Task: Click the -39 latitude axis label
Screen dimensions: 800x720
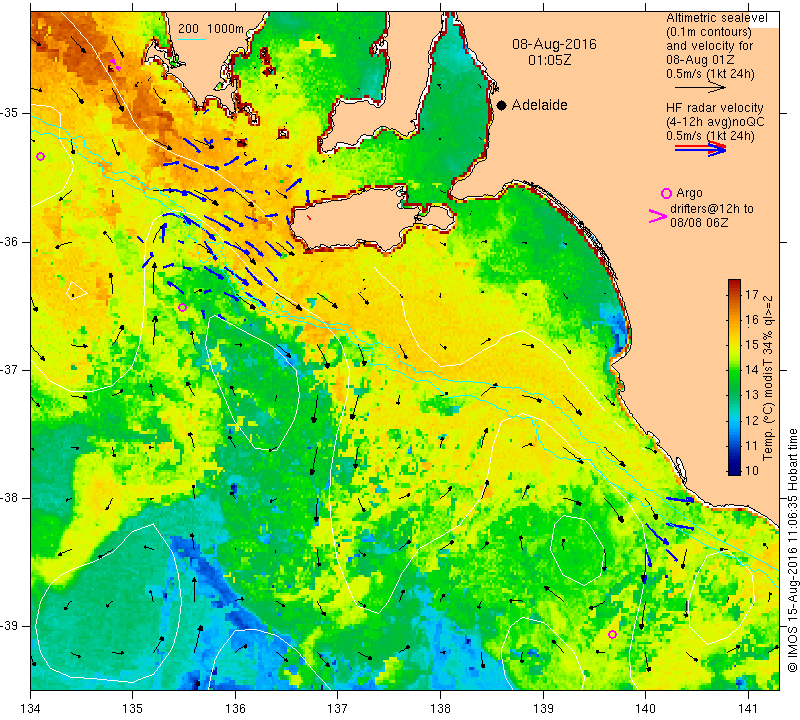Action: (10, 626)
